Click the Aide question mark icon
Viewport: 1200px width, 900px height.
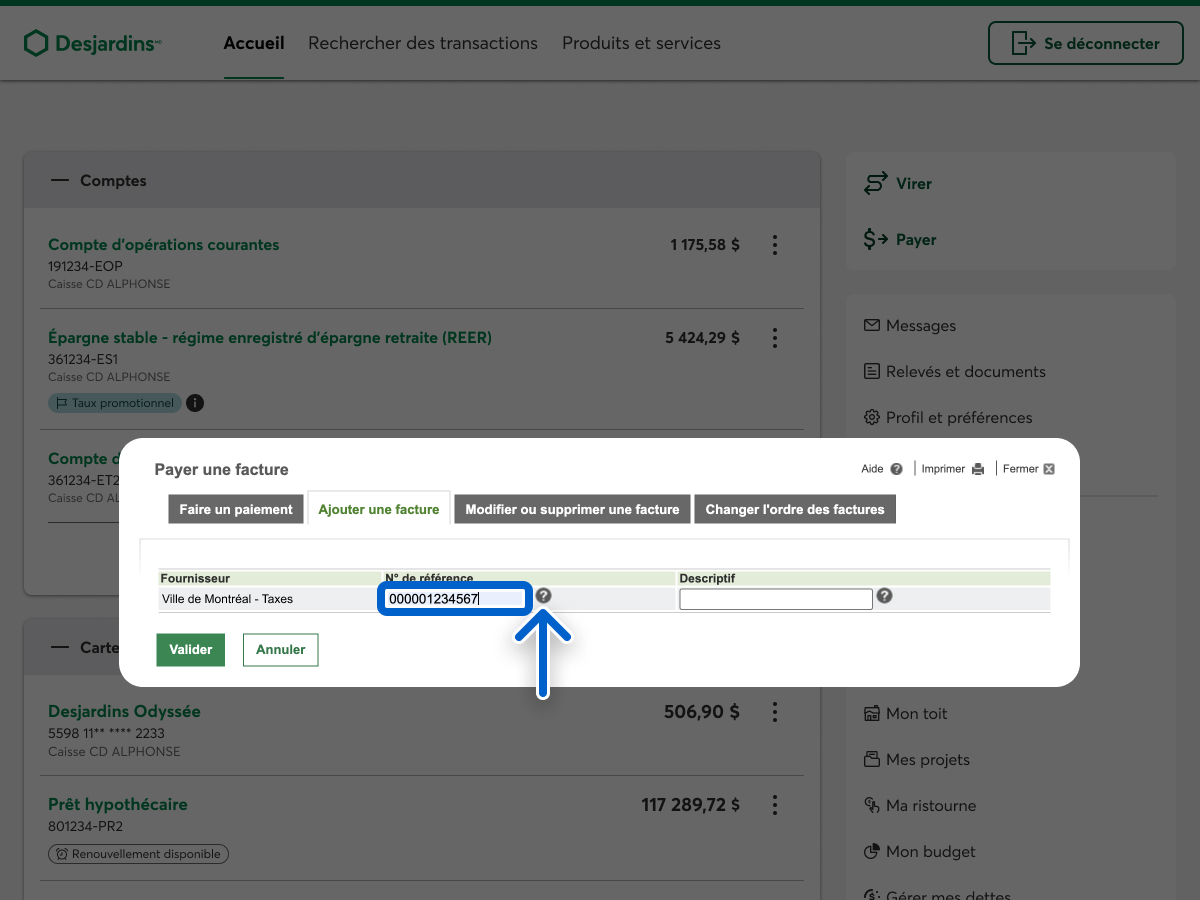tap(896, 469)
